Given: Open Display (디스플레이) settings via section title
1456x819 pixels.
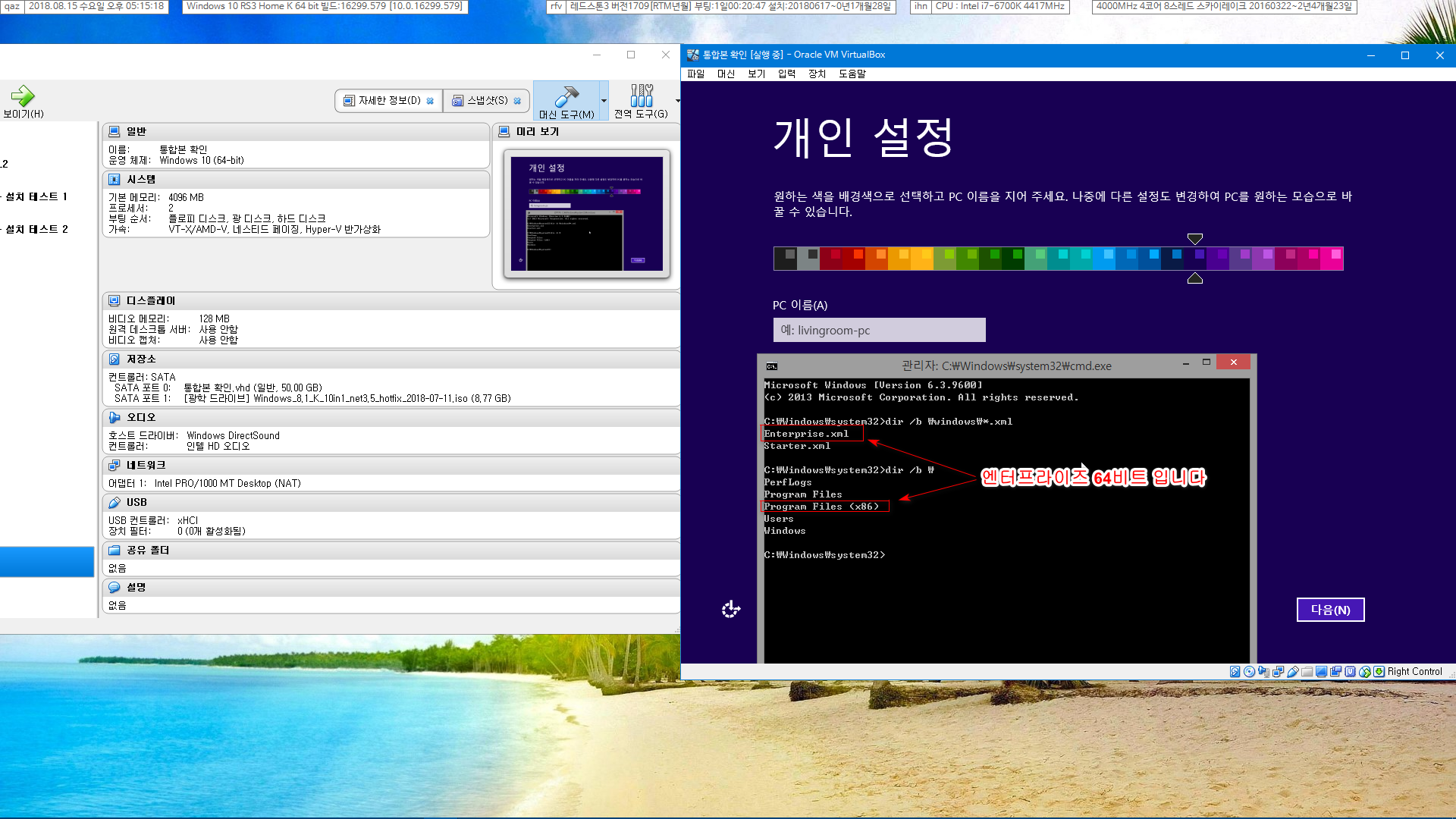Looking at the screenshot, I should [x=151, y=300].
